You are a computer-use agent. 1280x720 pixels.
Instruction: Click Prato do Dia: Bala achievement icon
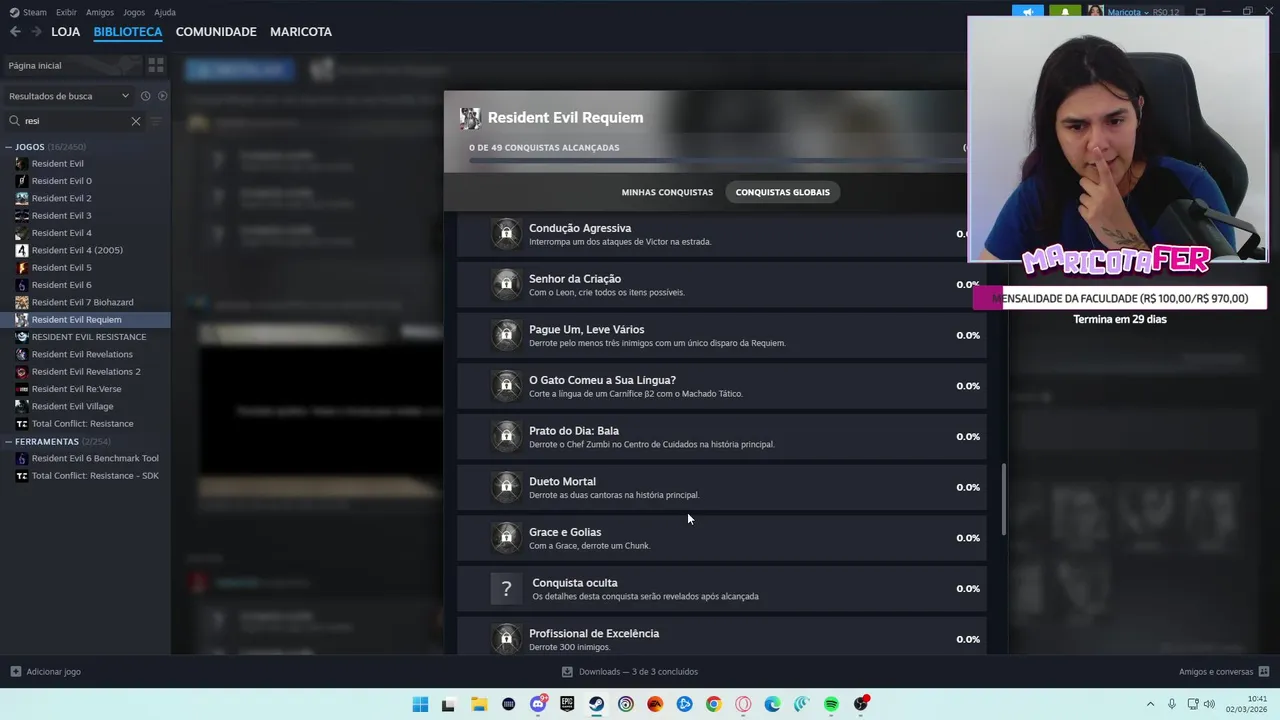506,437
